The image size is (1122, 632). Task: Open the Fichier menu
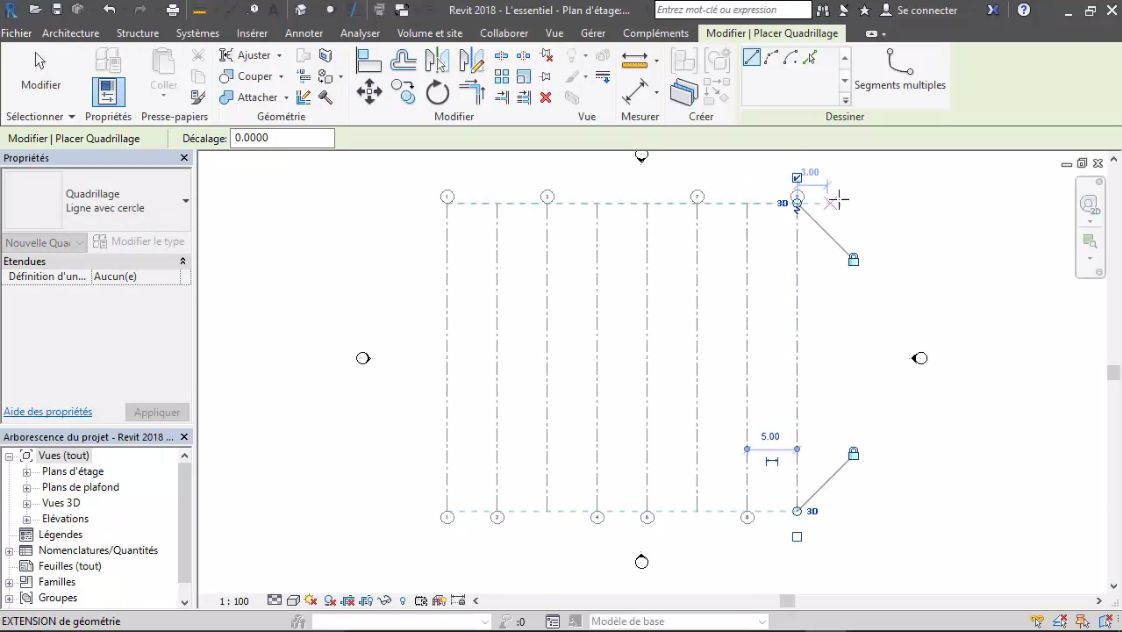coord(16,33)
